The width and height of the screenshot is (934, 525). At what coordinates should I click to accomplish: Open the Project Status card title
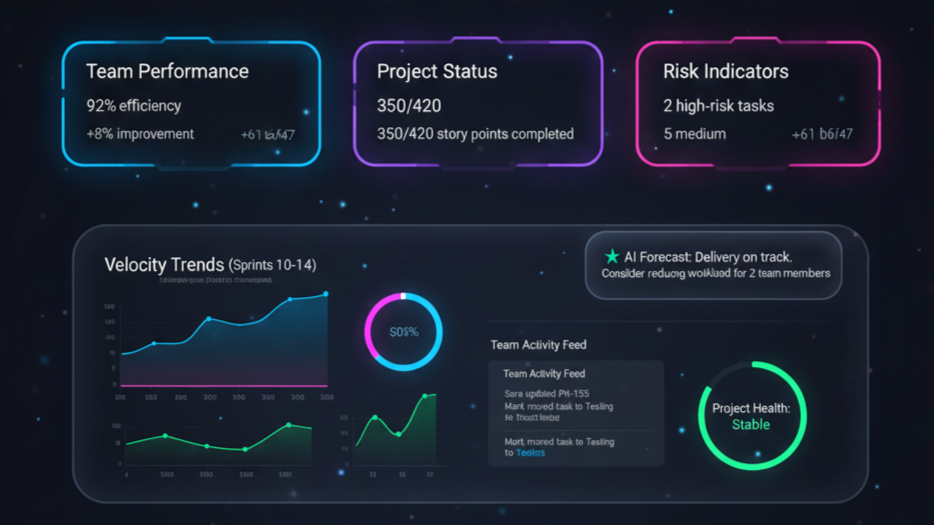[x=437, y=72]
